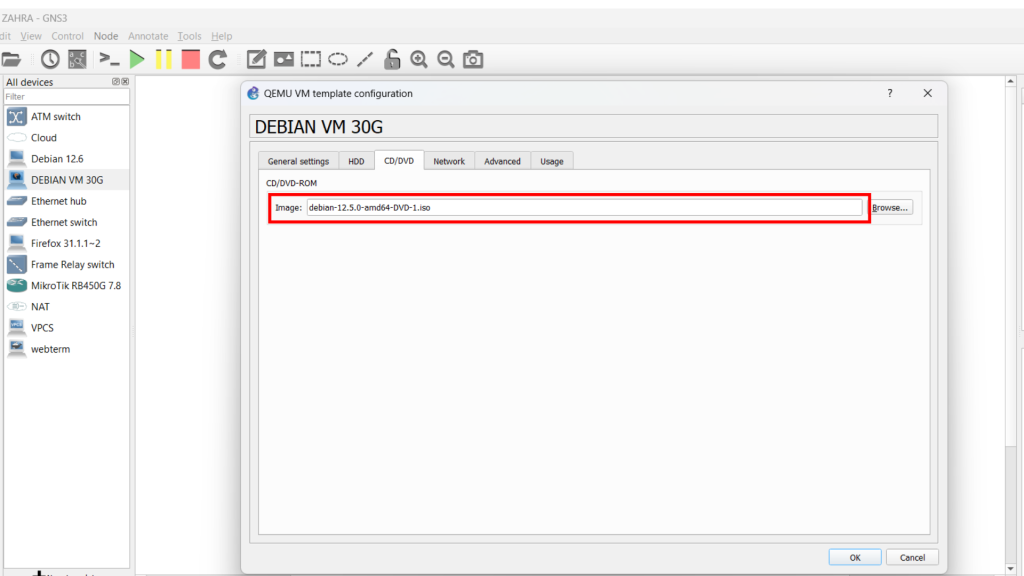1024x576 pixels.
Task: Open the Annotate menu
Action: click(148, 36)
